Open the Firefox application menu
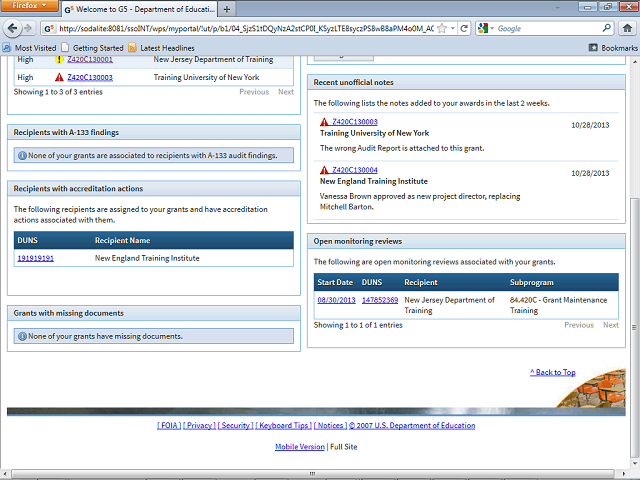640x480 pixels. point(29,6)
